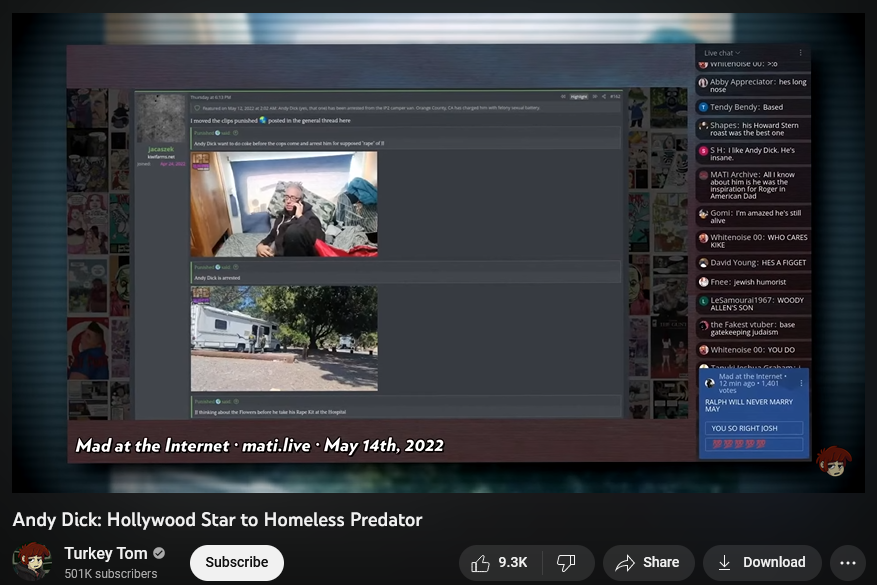This screenshot has height=585, width=877.
Task: Click the Fnee: jewish humorist message
Action: 753,282
